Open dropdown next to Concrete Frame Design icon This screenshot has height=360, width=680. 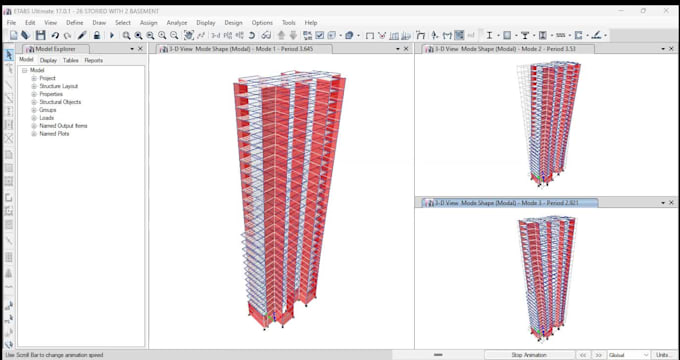tap(516, 36)
